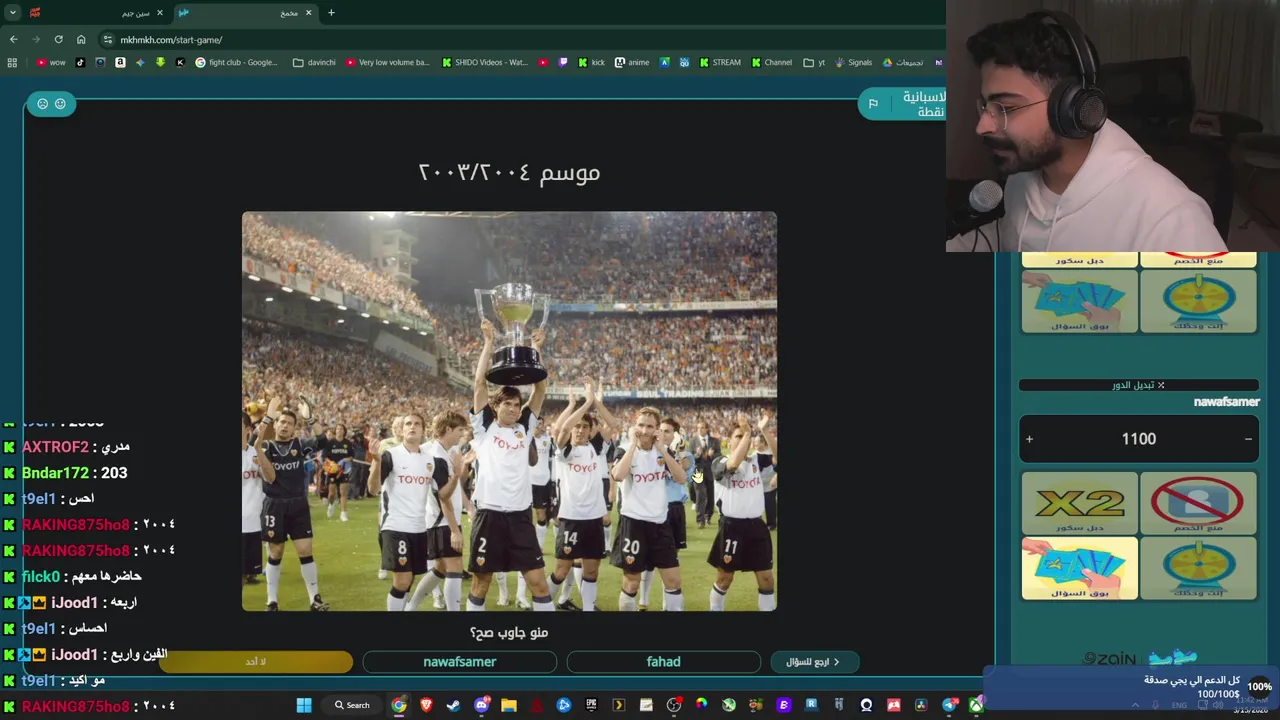The image size is (1280, 720).
Task: Select fahad as correct answerer
Action: point(664,662)
